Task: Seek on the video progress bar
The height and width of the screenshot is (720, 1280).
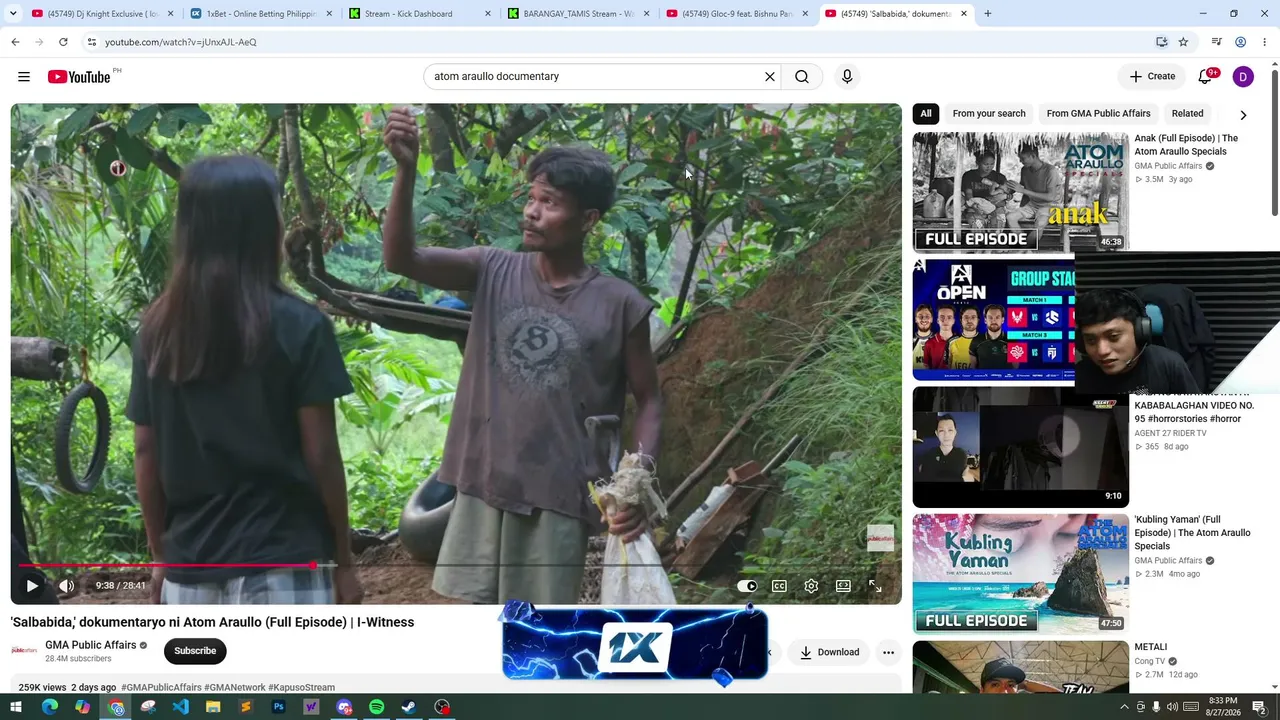Action: pyautogui.click(x=456, y=566)
